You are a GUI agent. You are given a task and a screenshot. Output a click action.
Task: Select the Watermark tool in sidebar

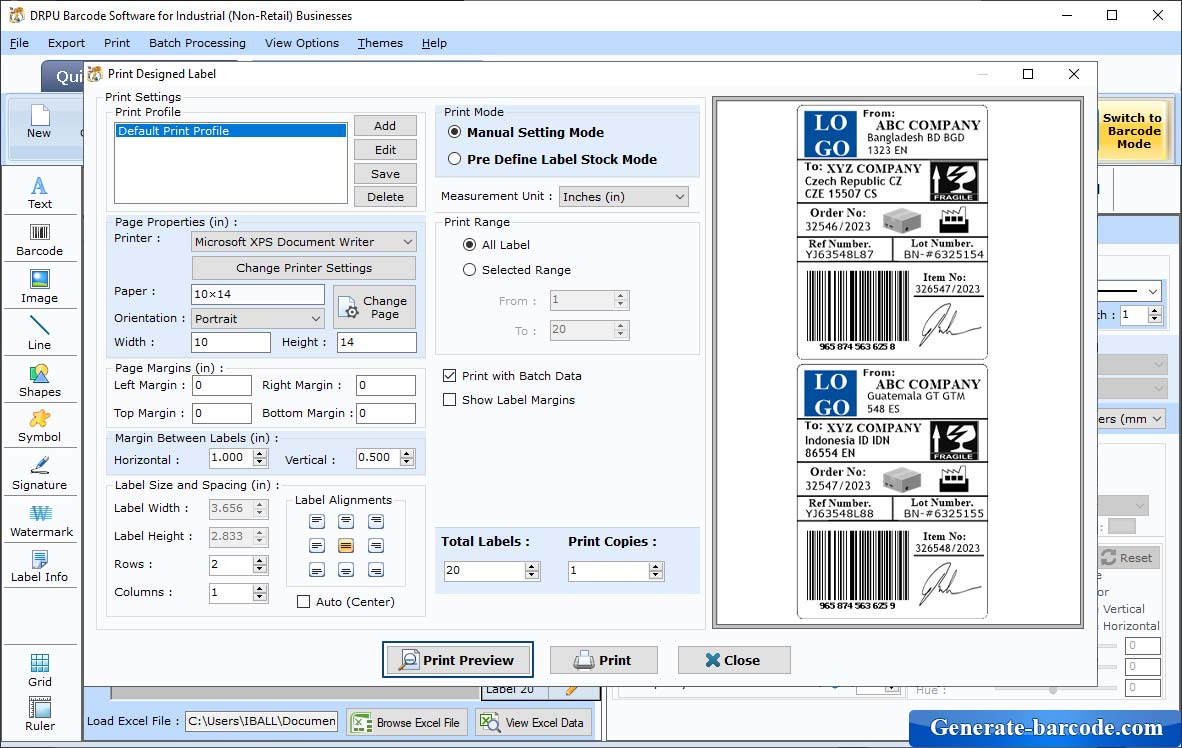(x=40, y=520)
